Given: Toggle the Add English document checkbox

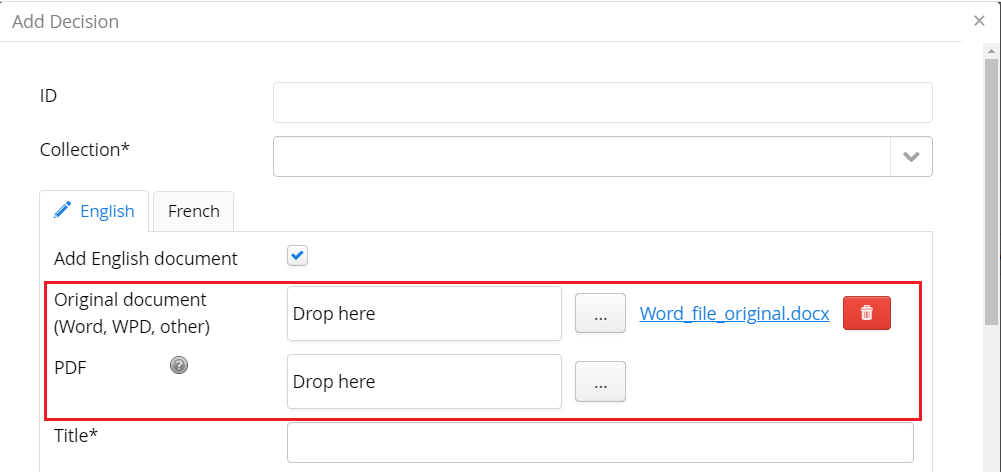Looking at the screenshot, I should (297, 256).
